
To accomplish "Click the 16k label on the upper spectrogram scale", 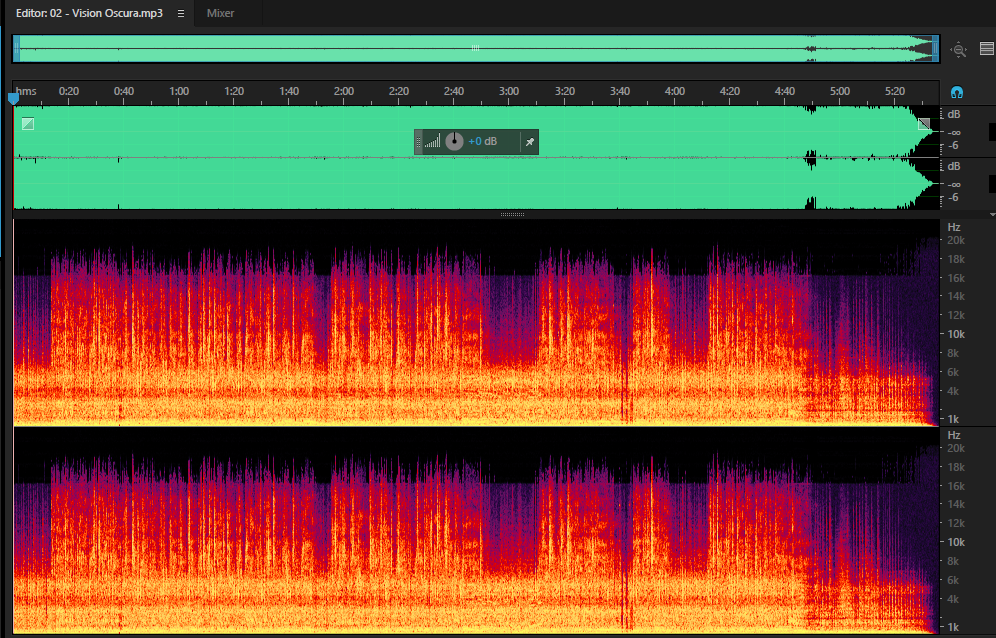I will pos(956,278).
